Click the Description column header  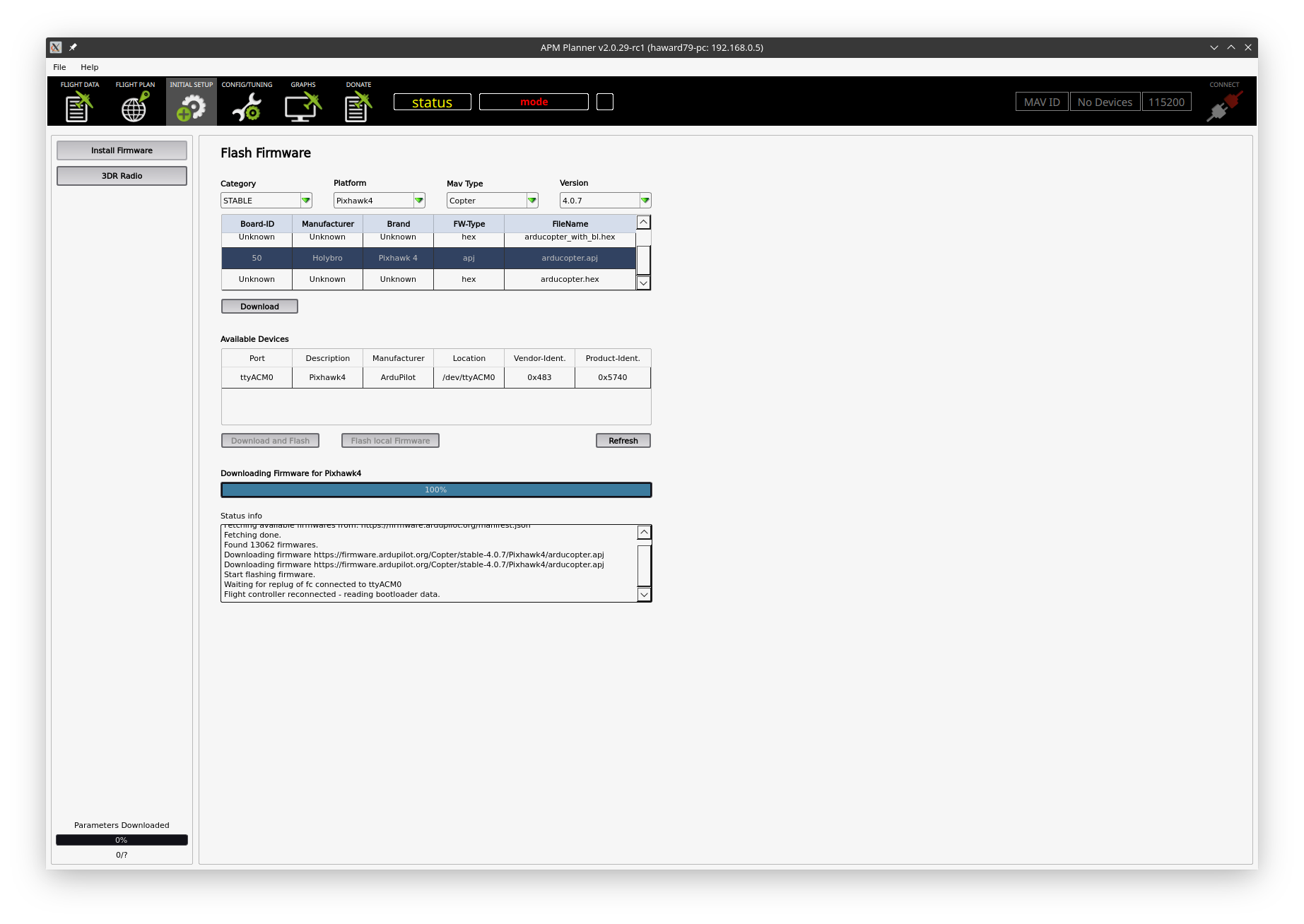pos(327,359)
